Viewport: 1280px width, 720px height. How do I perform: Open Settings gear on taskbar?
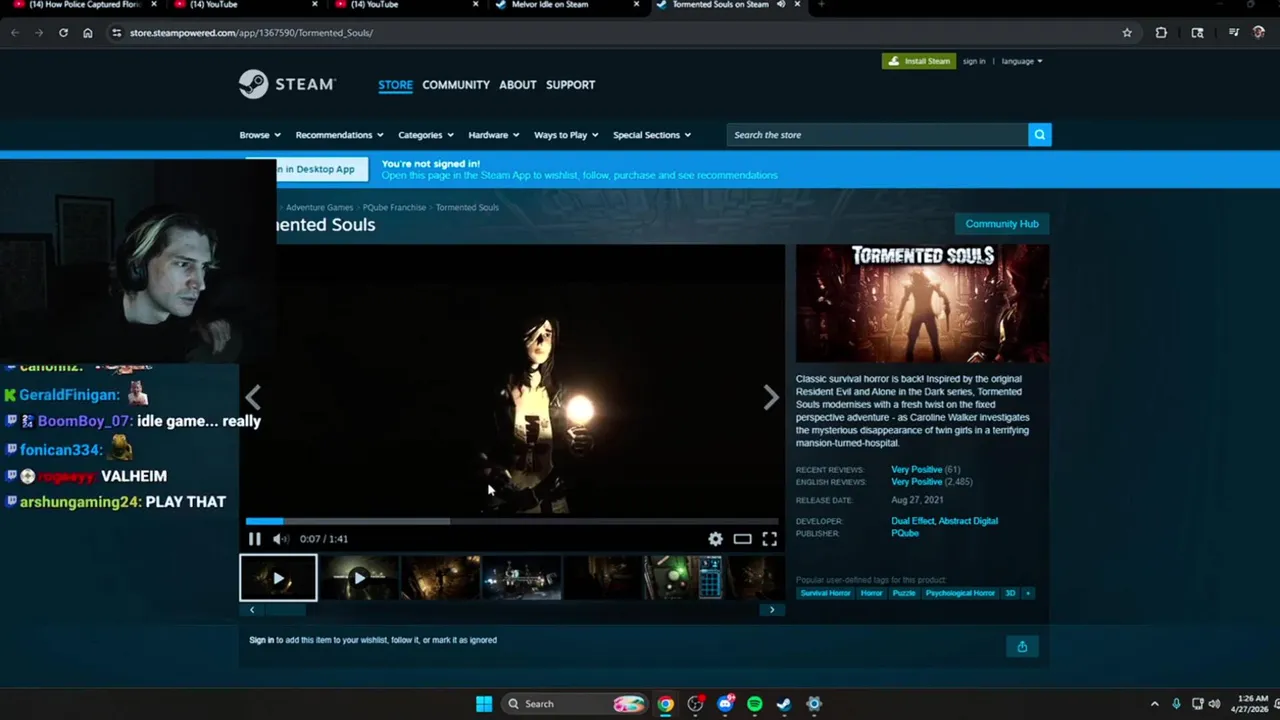pos(814,704)
